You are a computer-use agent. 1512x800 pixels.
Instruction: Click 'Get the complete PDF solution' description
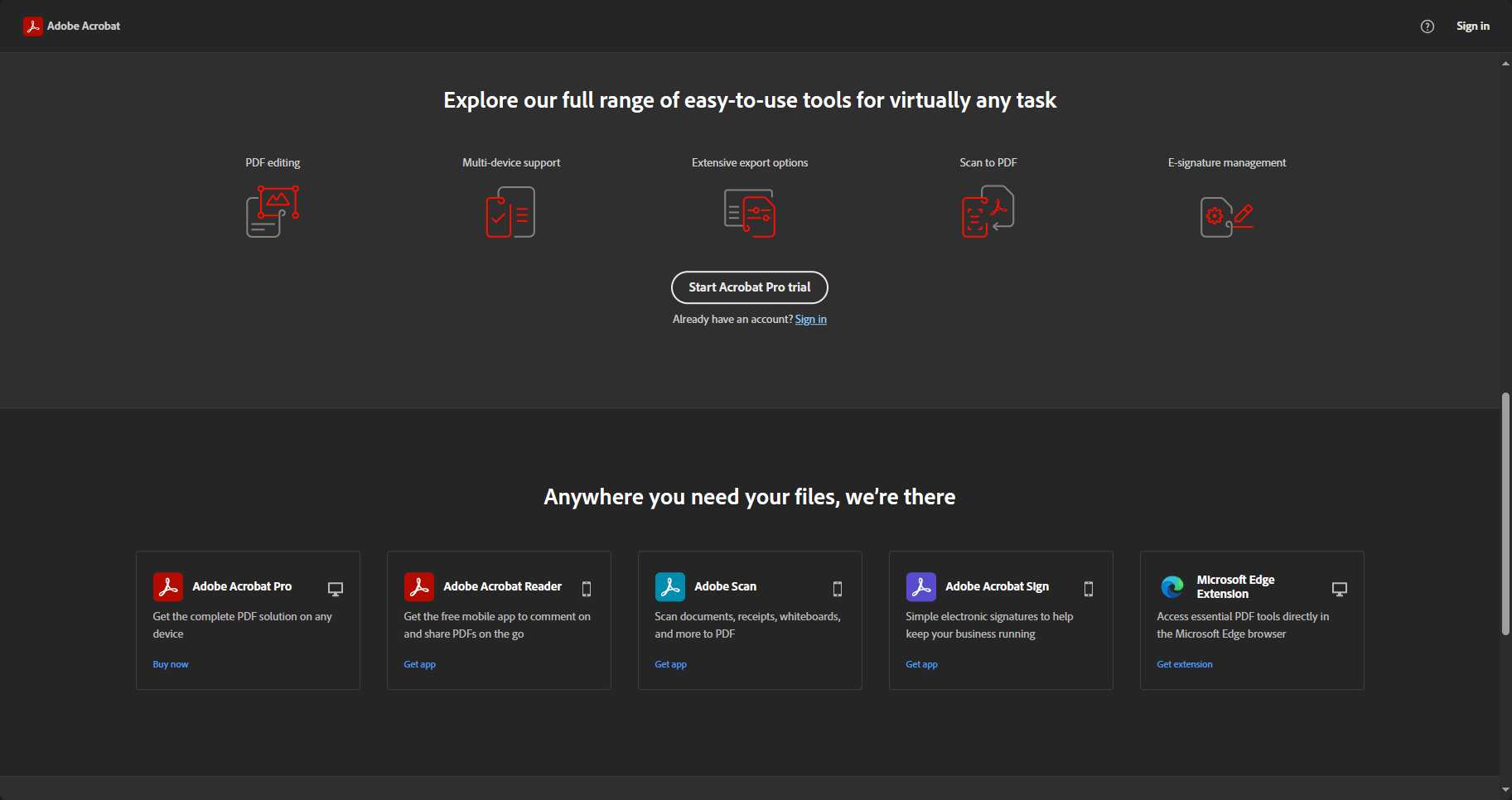click(243, 625)
